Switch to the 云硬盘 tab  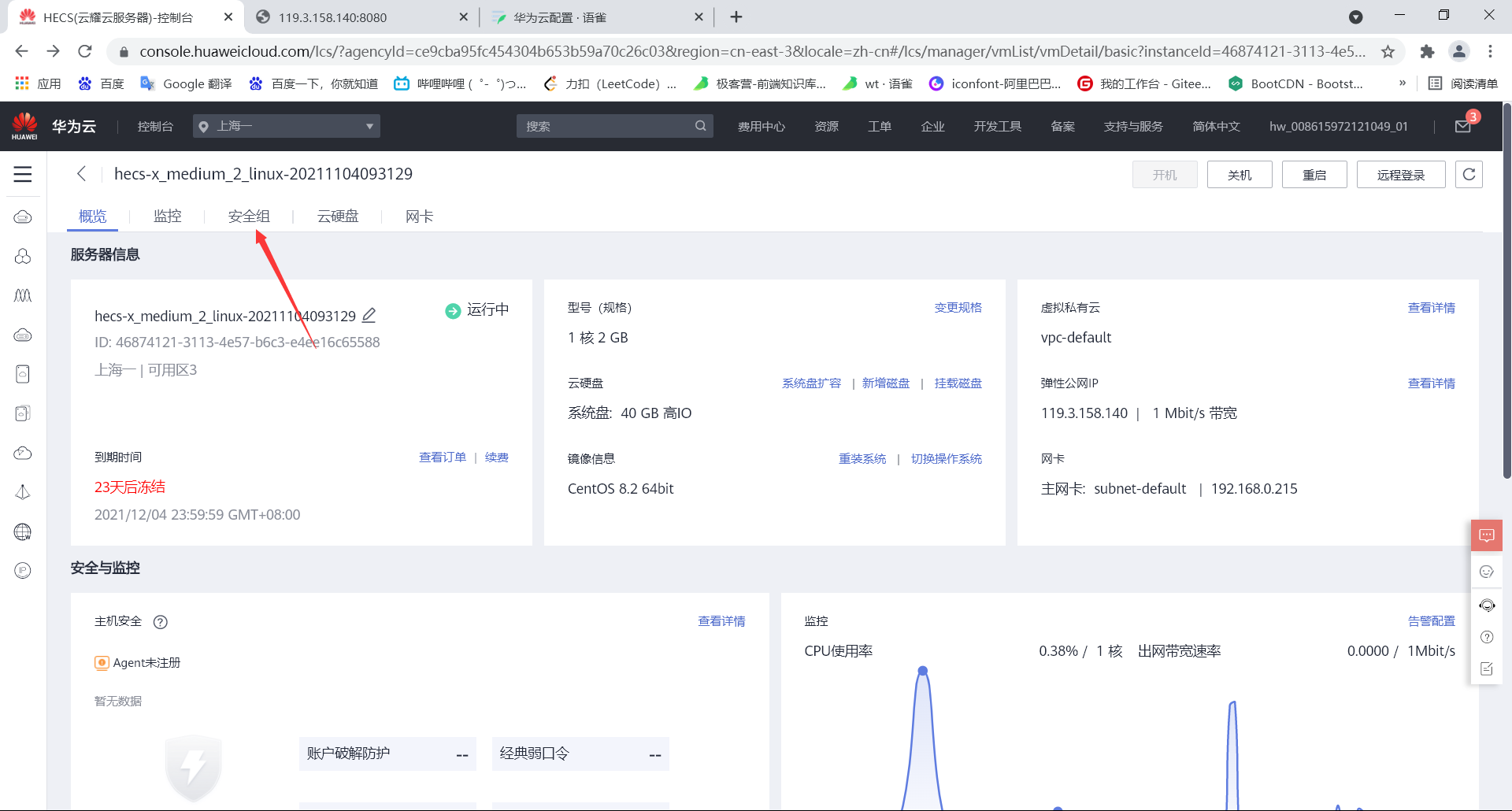coord(338,217)
